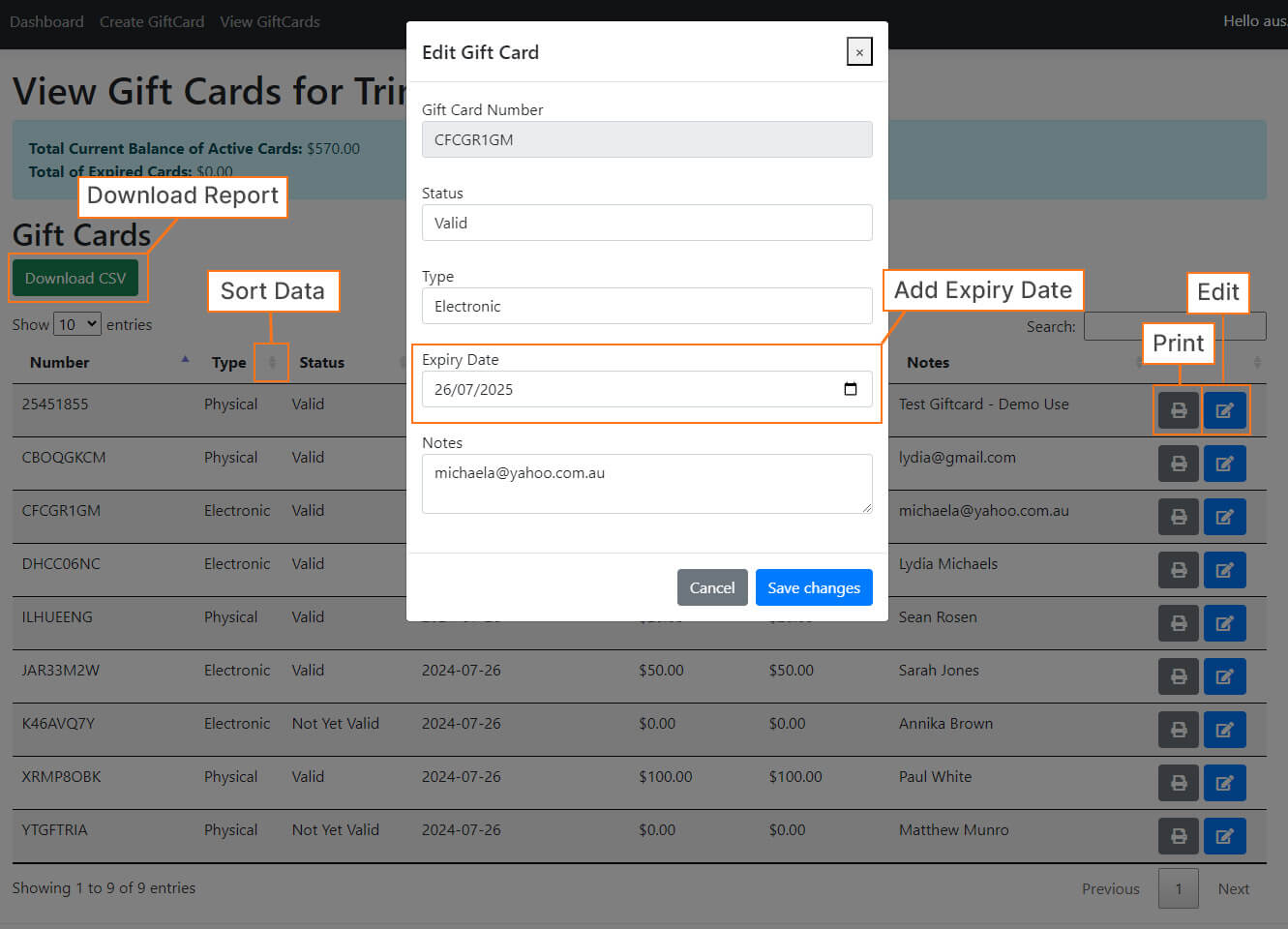1288x929 pixels.
Task: Save changes to the gift card
Action: coord(814,587)
